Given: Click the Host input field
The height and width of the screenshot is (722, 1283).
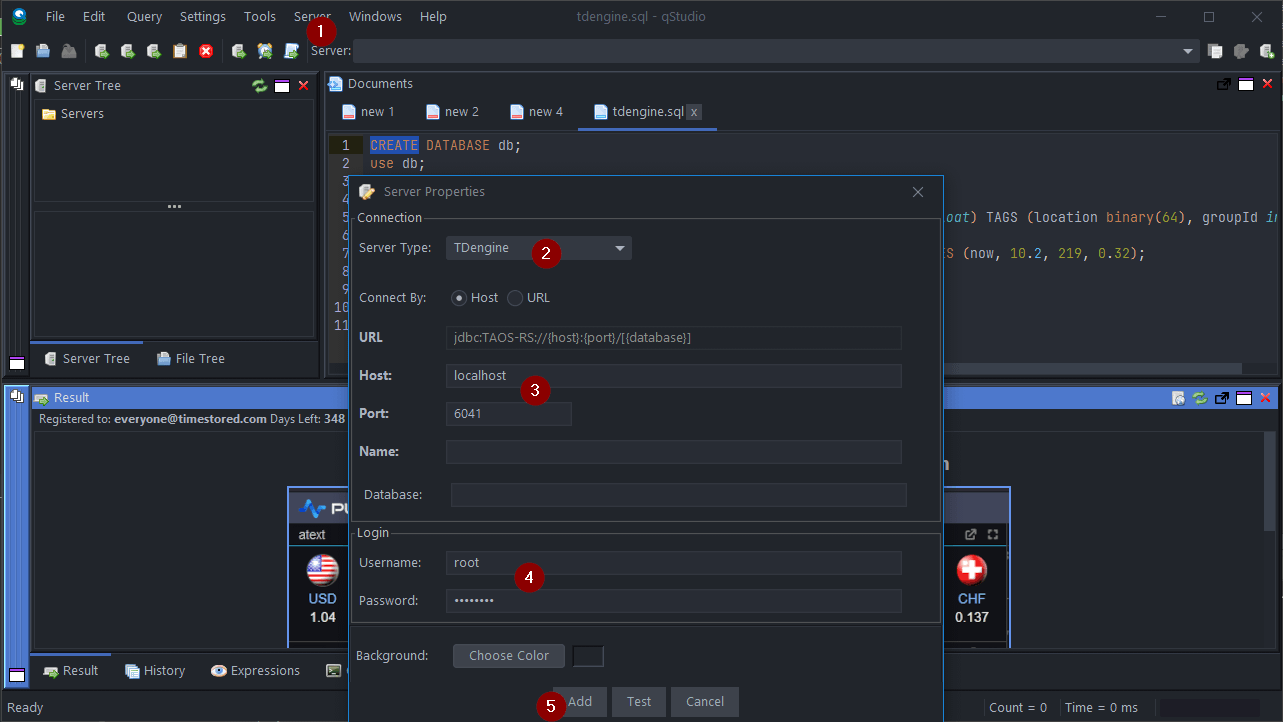Looking at the screenshot, I should (x=674, y=376).
